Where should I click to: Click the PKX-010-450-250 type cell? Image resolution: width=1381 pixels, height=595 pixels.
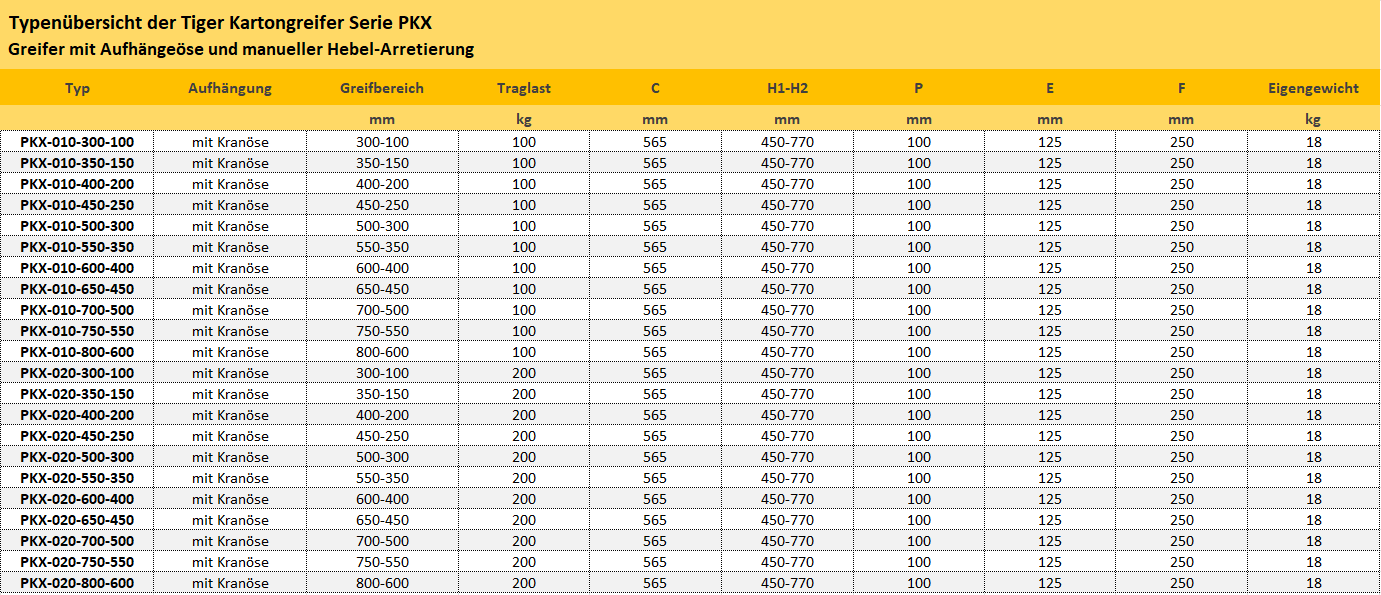click(77, 205)
